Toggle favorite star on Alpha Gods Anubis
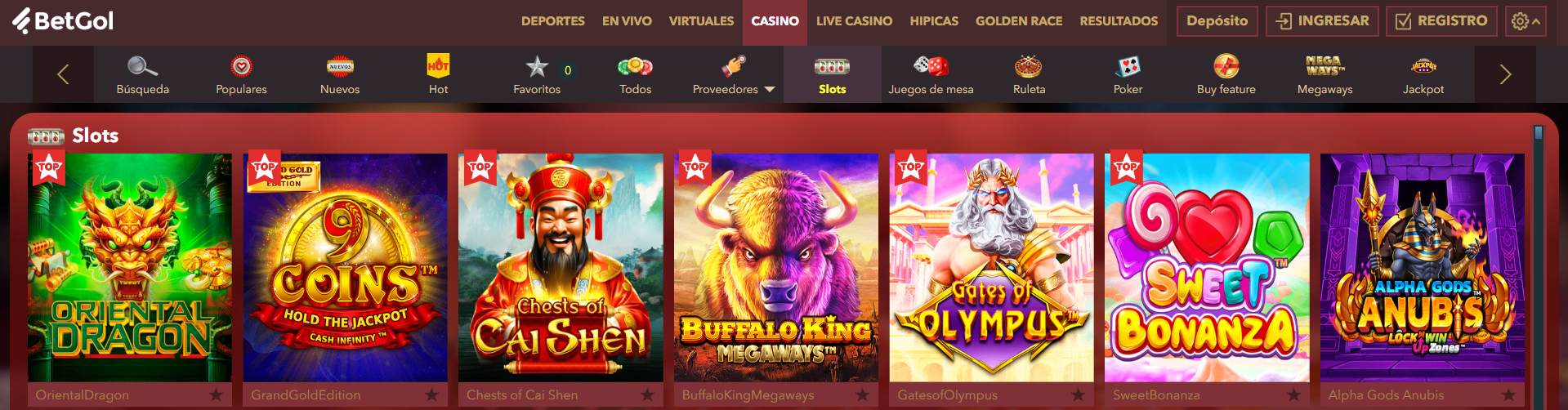This screenshot has height=410, width=1568. pos(1508,395)
